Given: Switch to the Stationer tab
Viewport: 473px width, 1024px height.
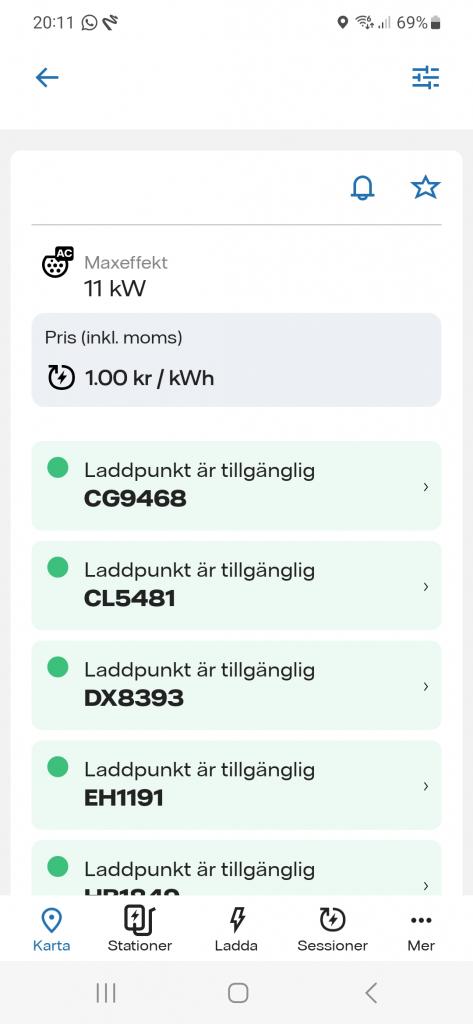Looking at the screenshot, I should pos(140,930).
